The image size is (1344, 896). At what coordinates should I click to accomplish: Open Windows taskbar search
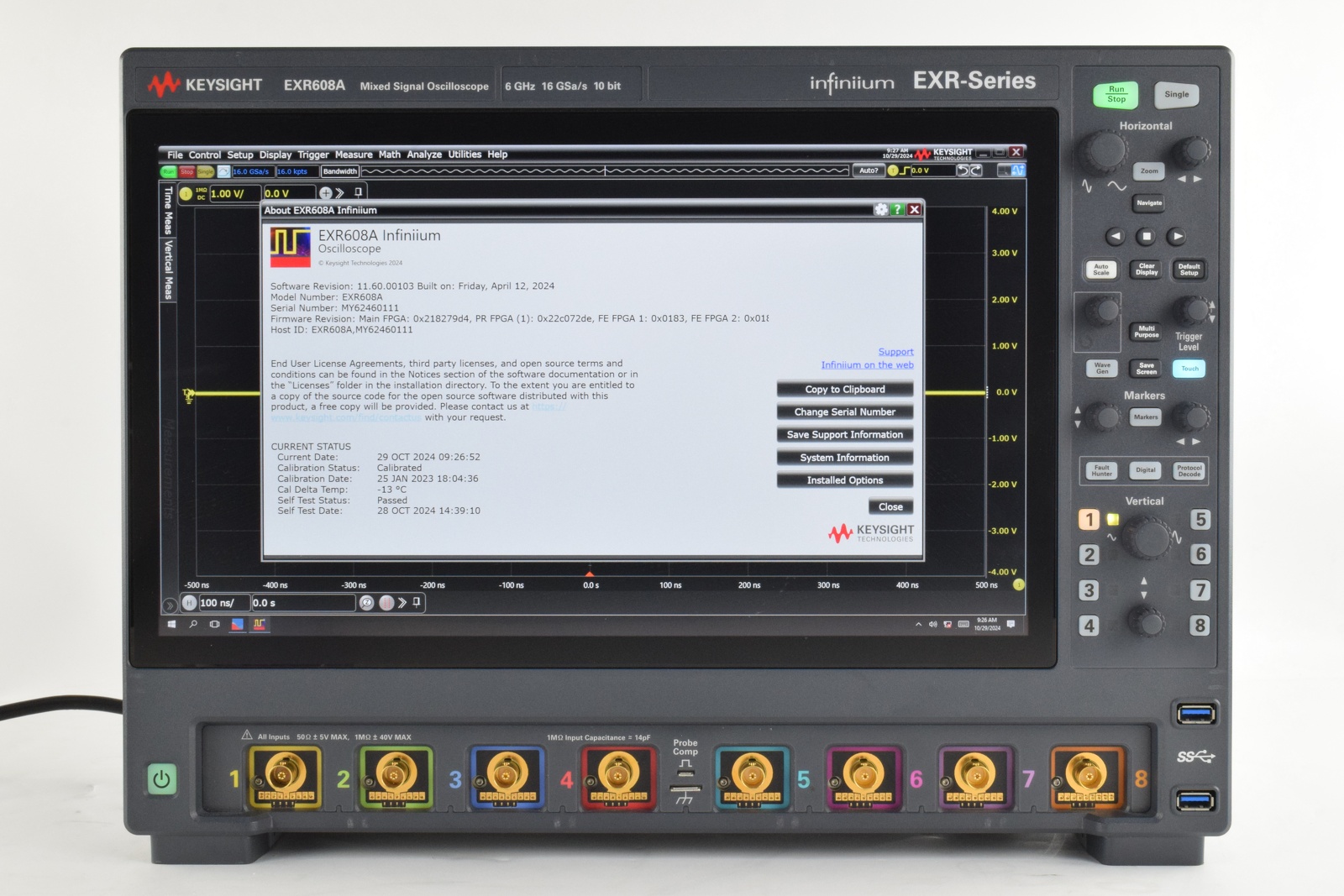point(193,625)
